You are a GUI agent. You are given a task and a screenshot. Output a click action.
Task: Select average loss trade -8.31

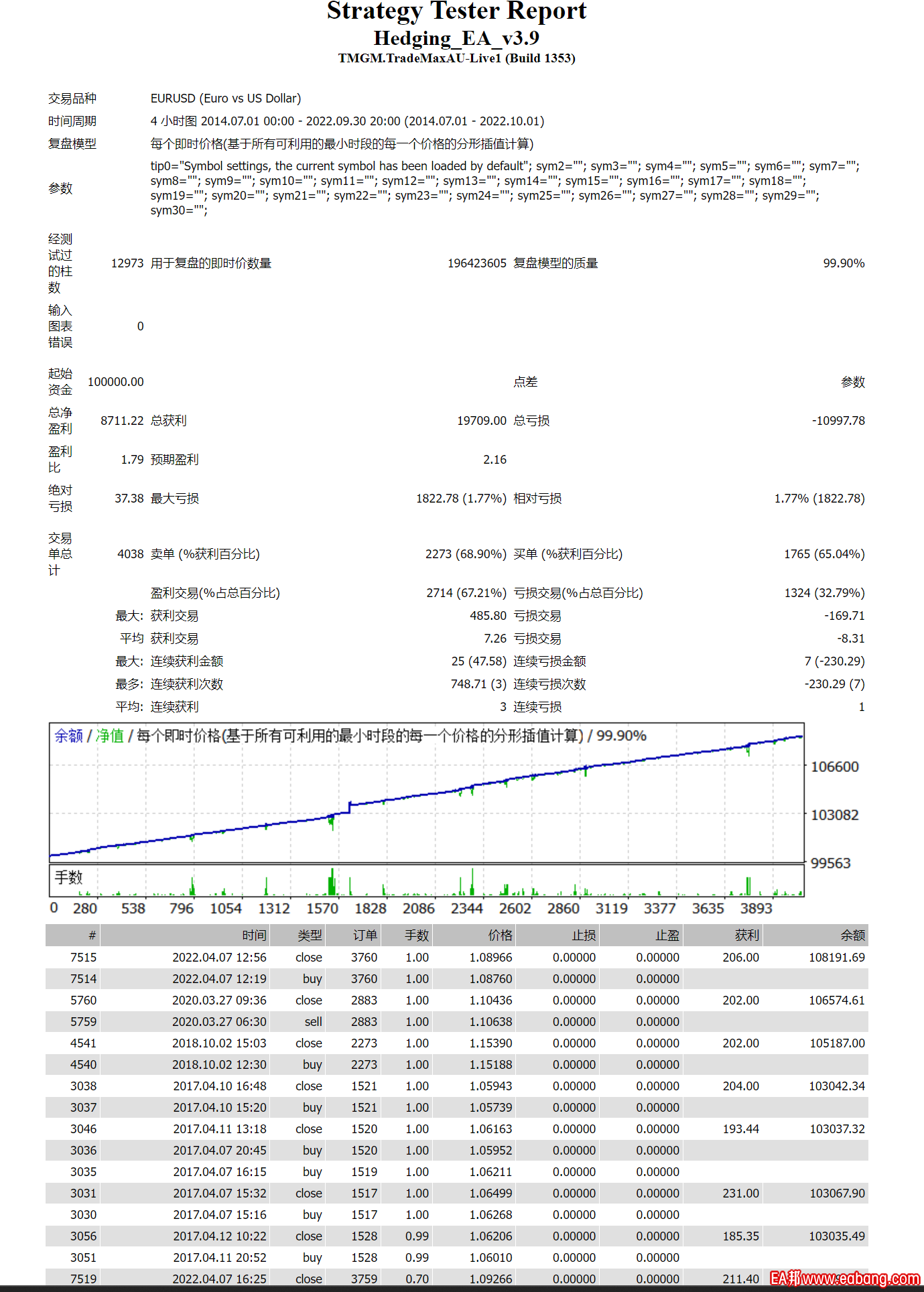pyautogui.click(x=850, y=639)
